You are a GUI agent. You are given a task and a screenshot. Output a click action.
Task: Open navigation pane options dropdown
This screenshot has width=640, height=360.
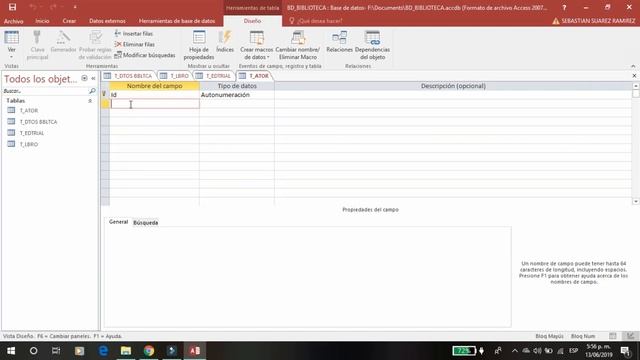(84, 78)
